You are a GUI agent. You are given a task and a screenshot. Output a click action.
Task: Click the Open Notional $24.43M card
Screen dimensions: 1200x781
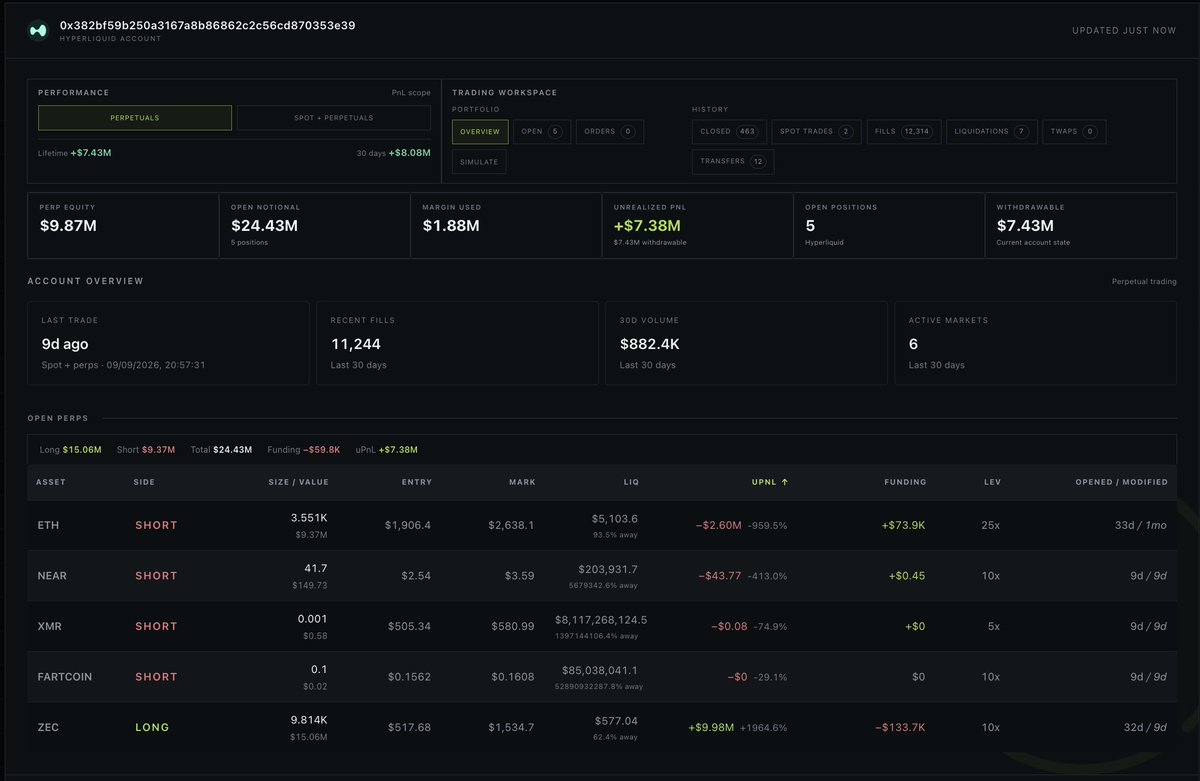314,226
